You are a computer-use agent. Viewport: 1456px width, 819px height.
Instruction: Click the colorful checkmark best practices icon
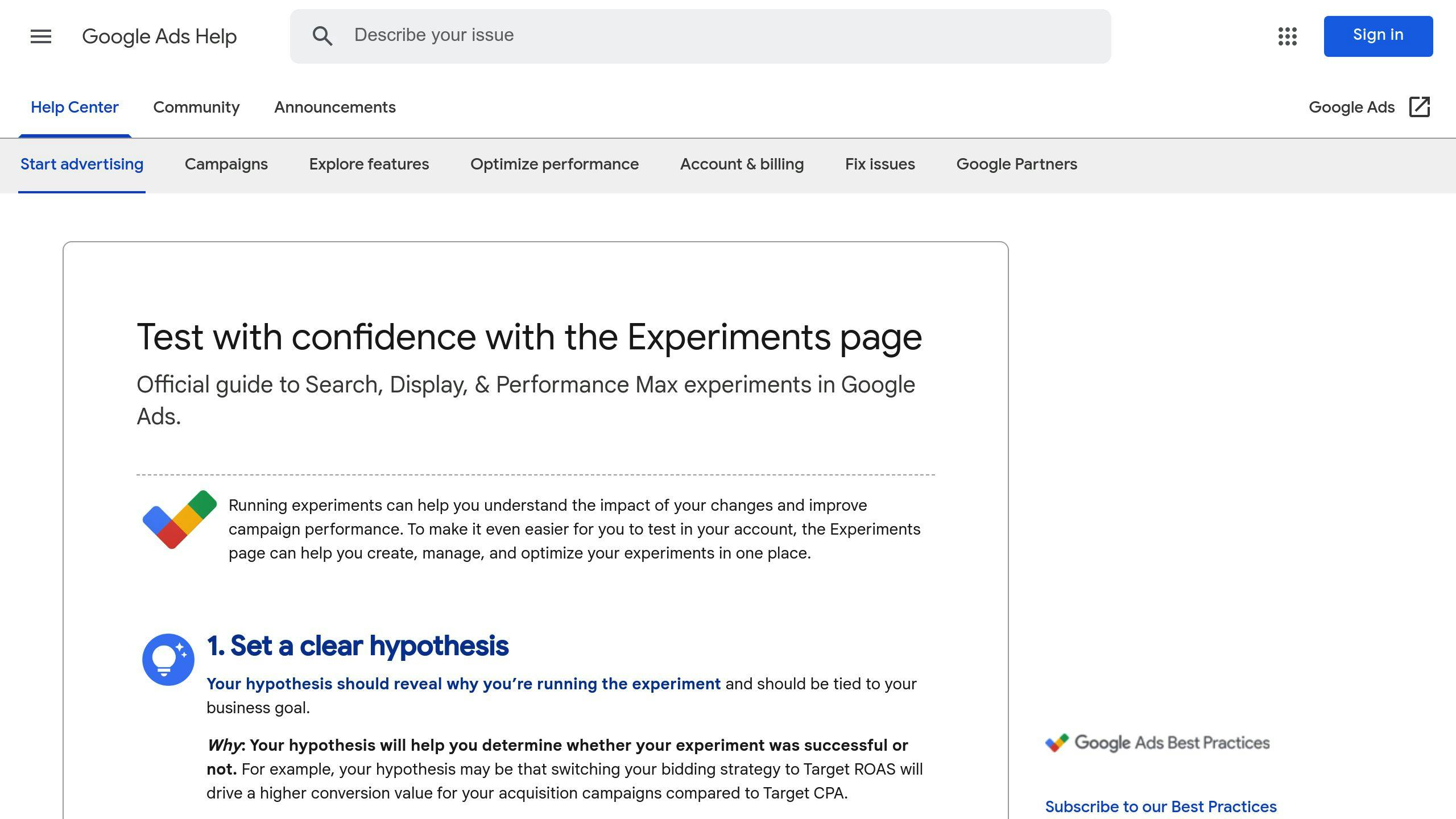tap(180, 519)
